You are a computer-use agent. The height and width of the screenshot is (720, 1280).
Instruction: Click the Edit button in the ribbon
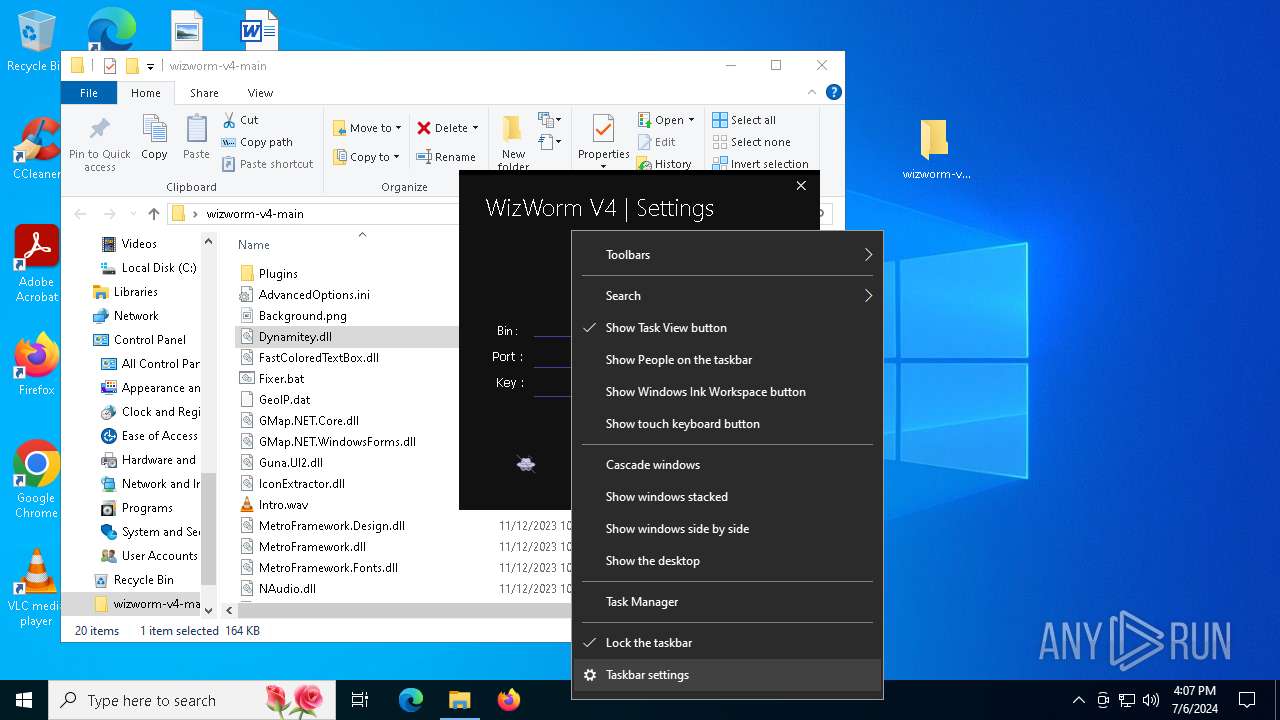tap(657, 142)
